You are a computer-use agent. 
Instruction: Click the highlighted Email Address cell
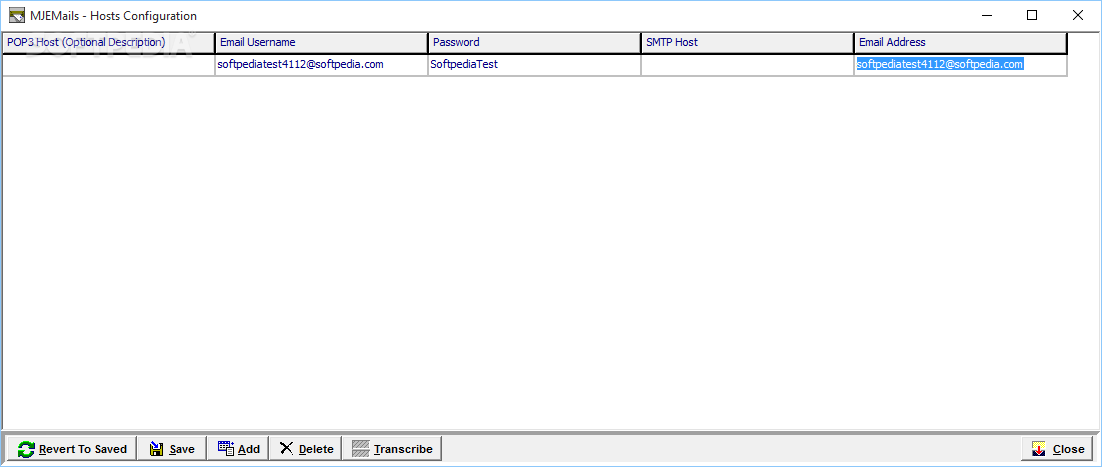tap(961, 65)
